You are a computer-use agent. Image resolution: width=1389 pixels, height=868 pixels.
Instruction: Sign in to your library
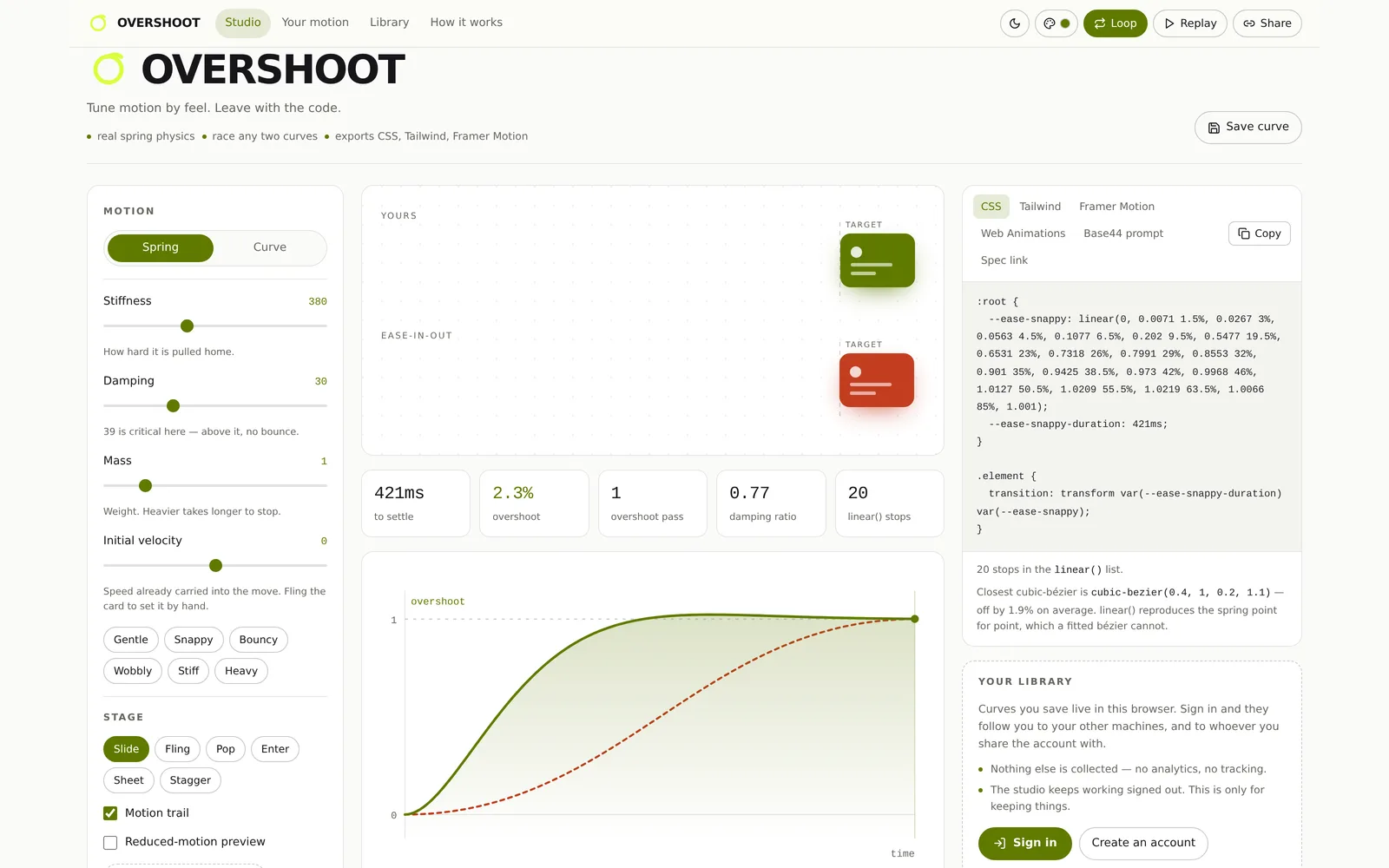click(1025, 843)
